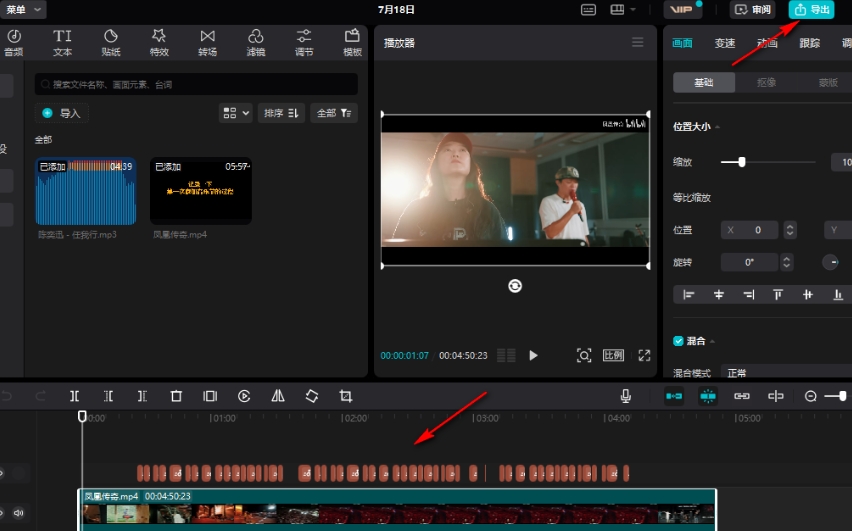Toggle the 混合 checkbox
The width and height of the screenshot is (852, 531).
click(x=678, y=341)
